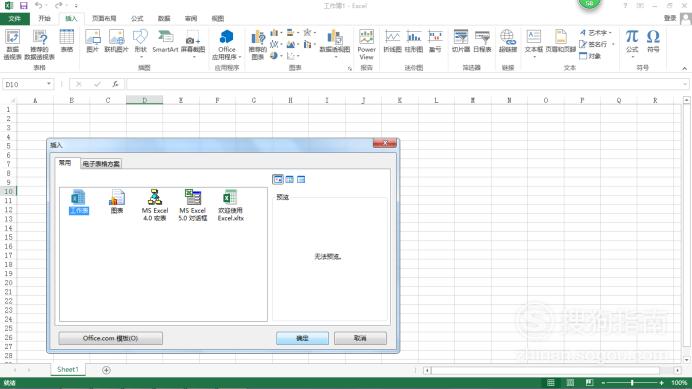Image resolution: width=692 pixels, height=389 pixels.
Task: Collapse the ribbon with the chevron arrow
Action: point(684,68)
